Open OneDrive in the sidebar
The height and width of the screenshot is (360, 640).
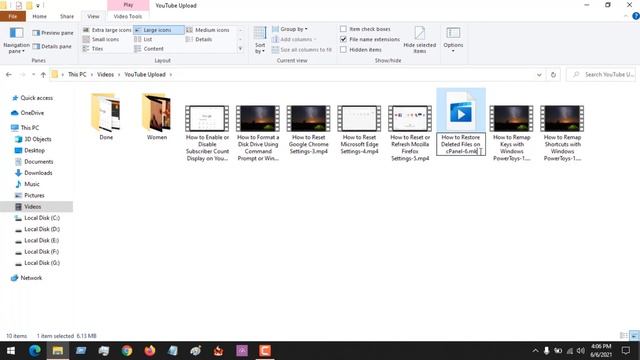(28, 113)
